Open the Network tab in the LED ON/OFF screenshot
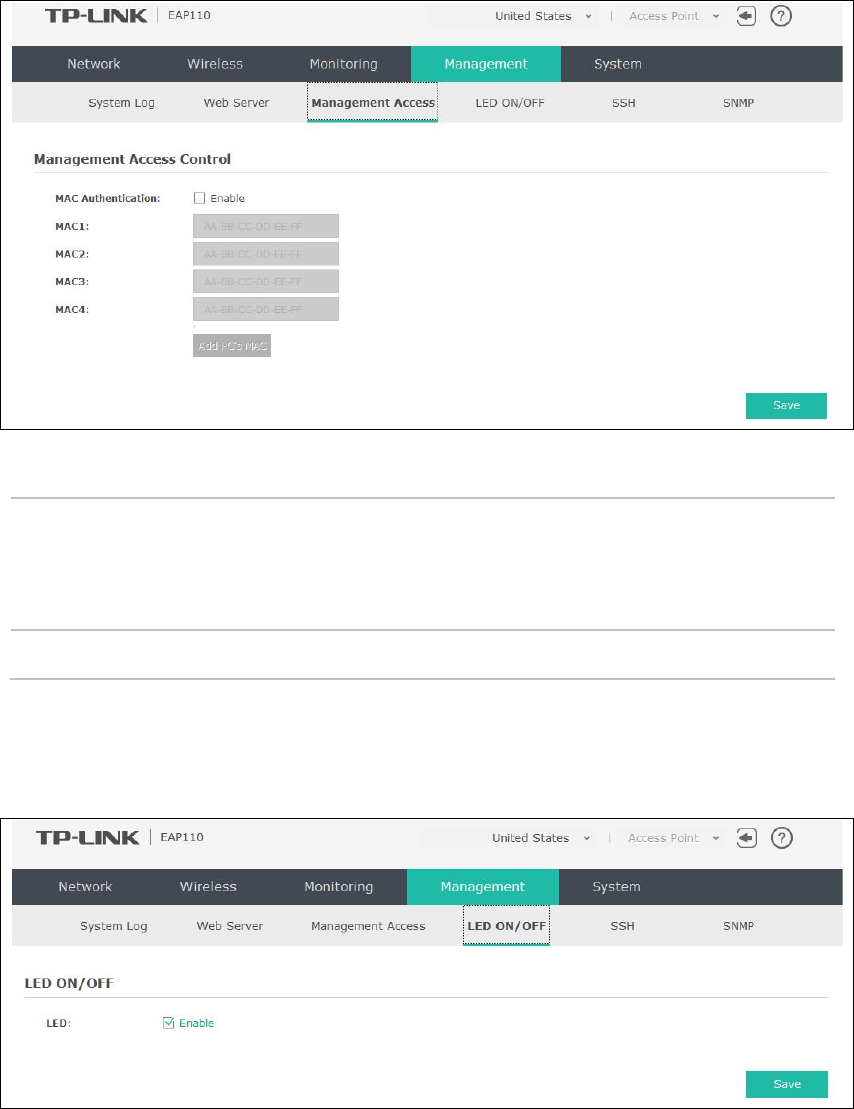 85,886
